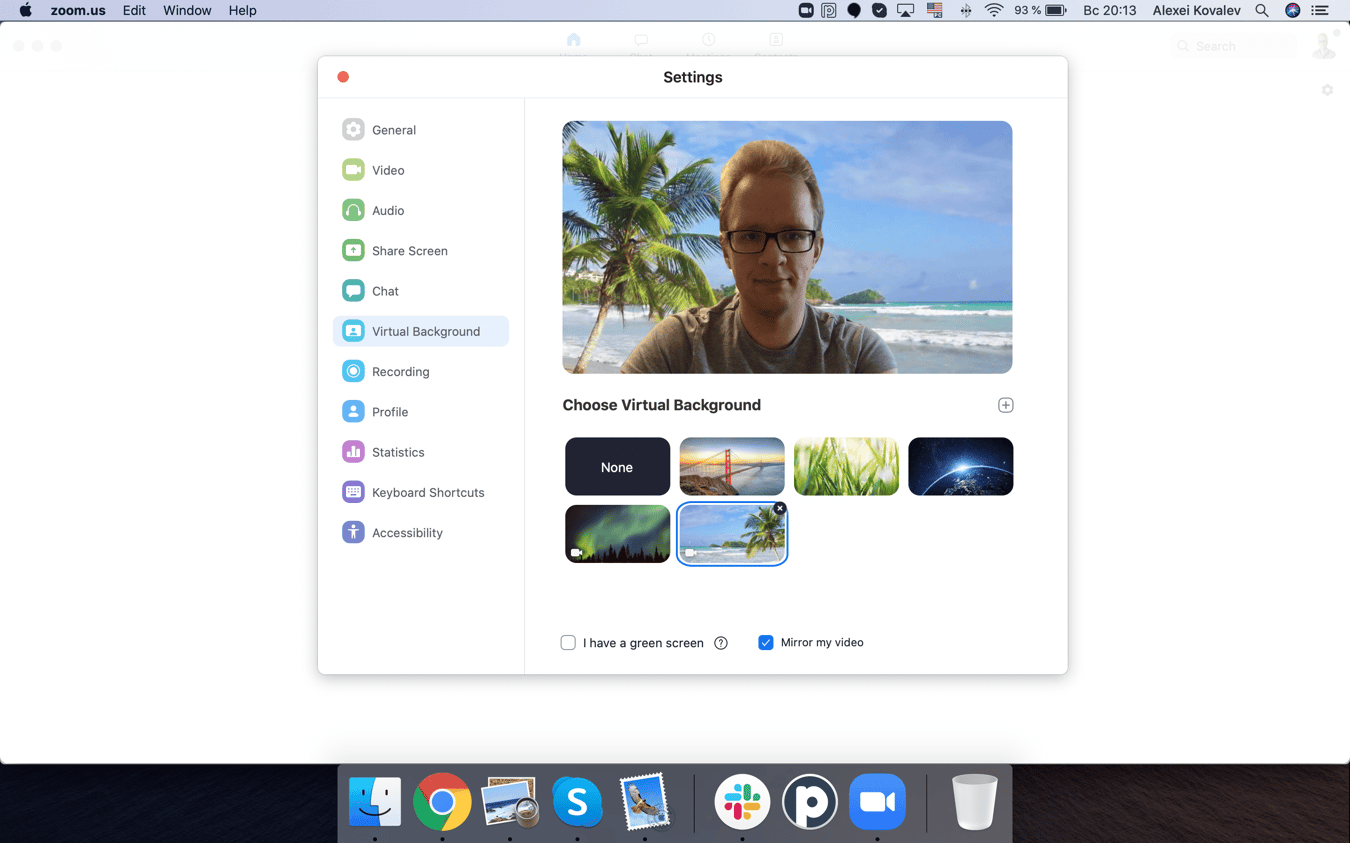
Task: Click the add virtual background plus button
Action: point(1006,405)
